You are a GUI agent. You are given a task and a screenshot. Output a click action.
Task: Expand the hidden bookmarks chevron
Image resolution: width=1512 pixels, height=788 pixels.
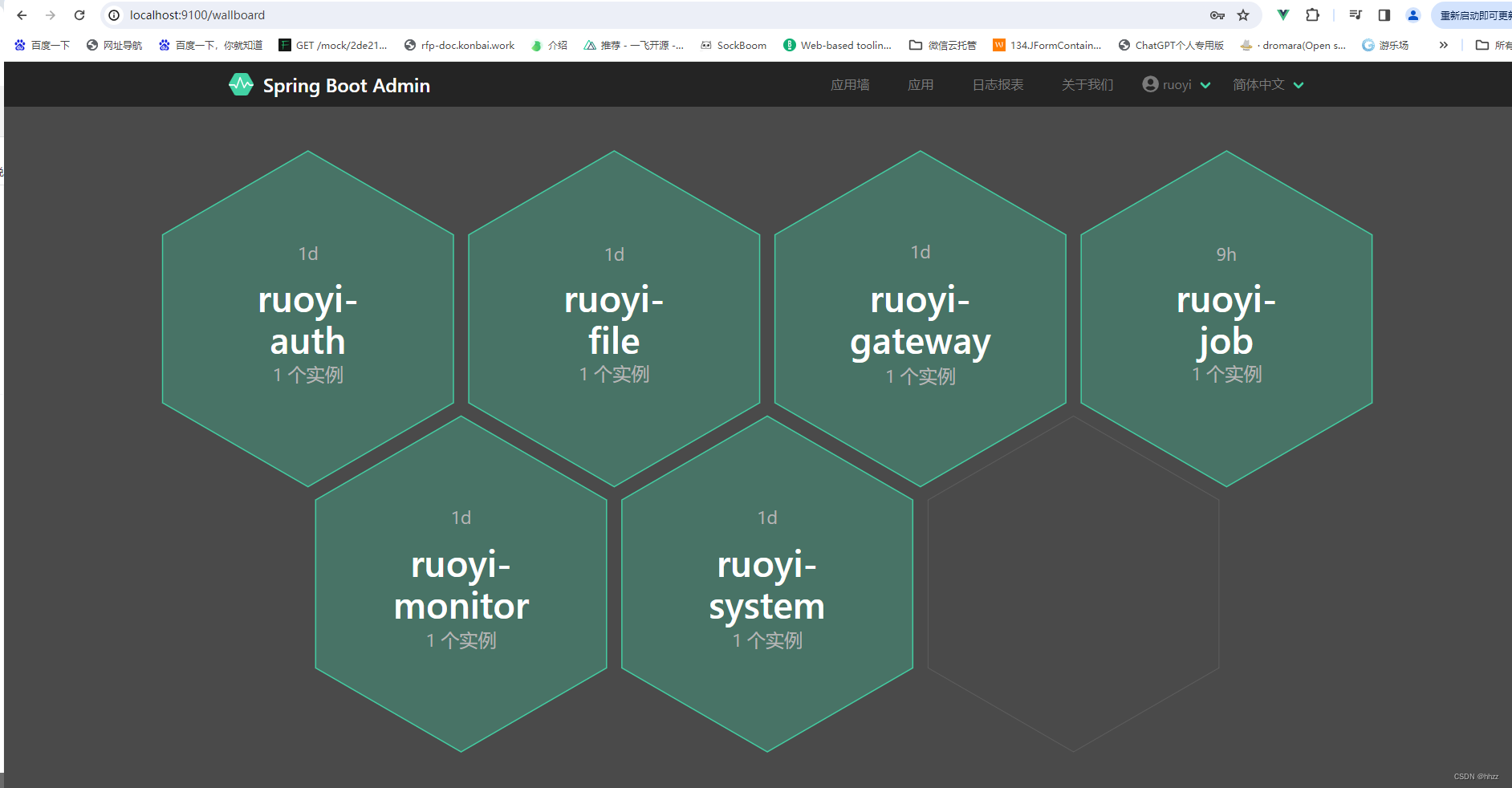1444,45
